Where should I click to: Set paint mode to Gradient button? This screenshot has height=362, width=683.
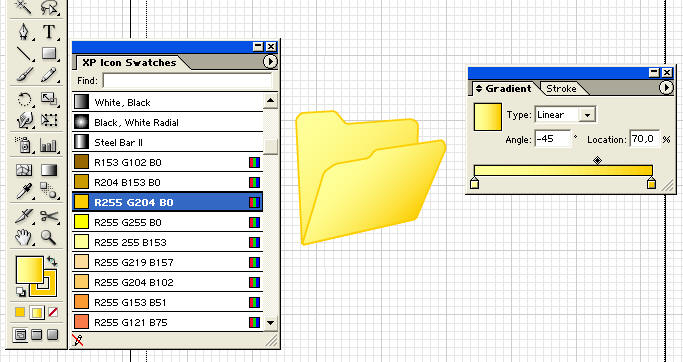(x=37, y=312)
